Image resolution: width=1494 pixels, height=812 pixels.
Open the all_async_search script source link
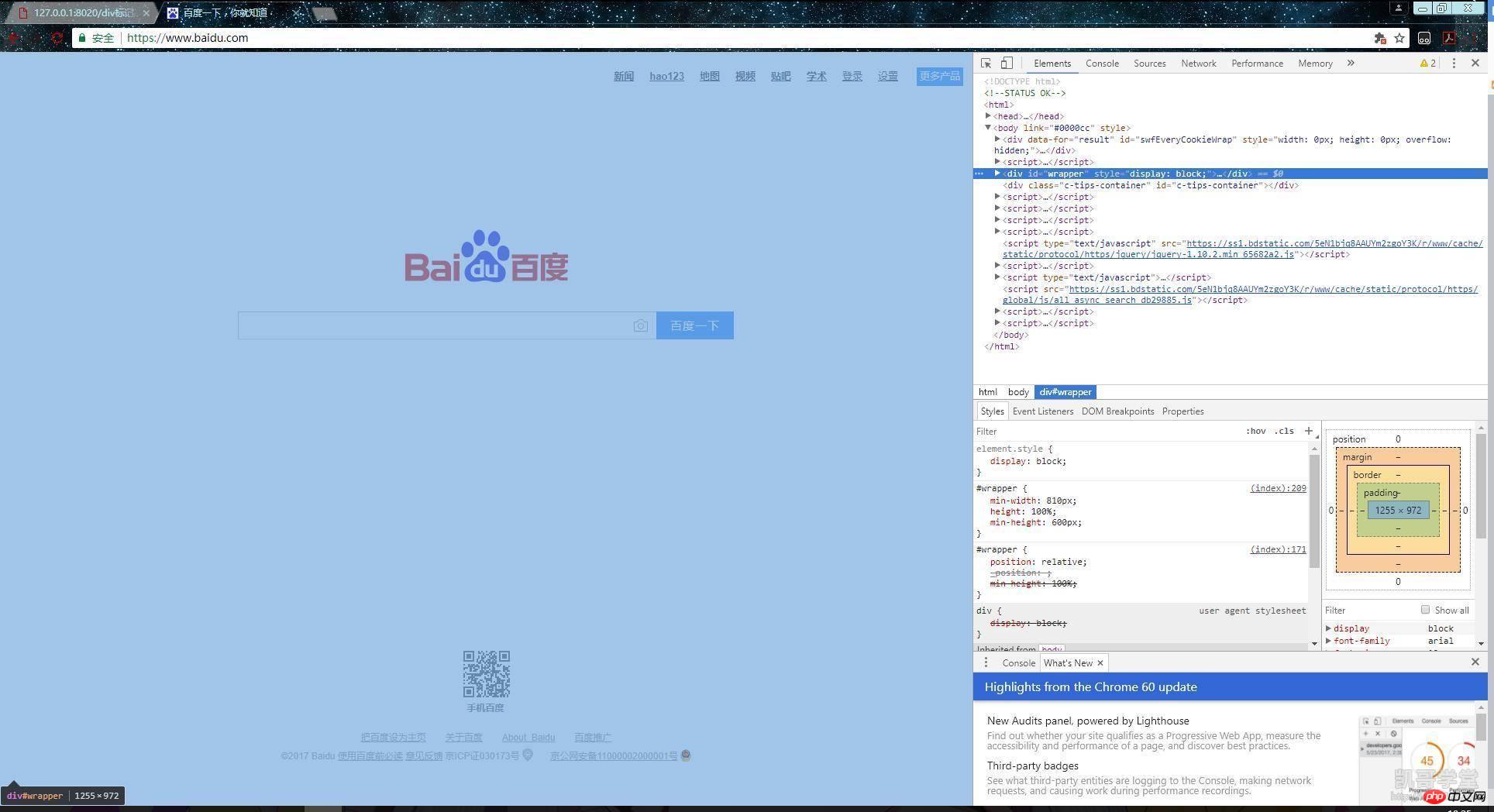click(1240, 294)
